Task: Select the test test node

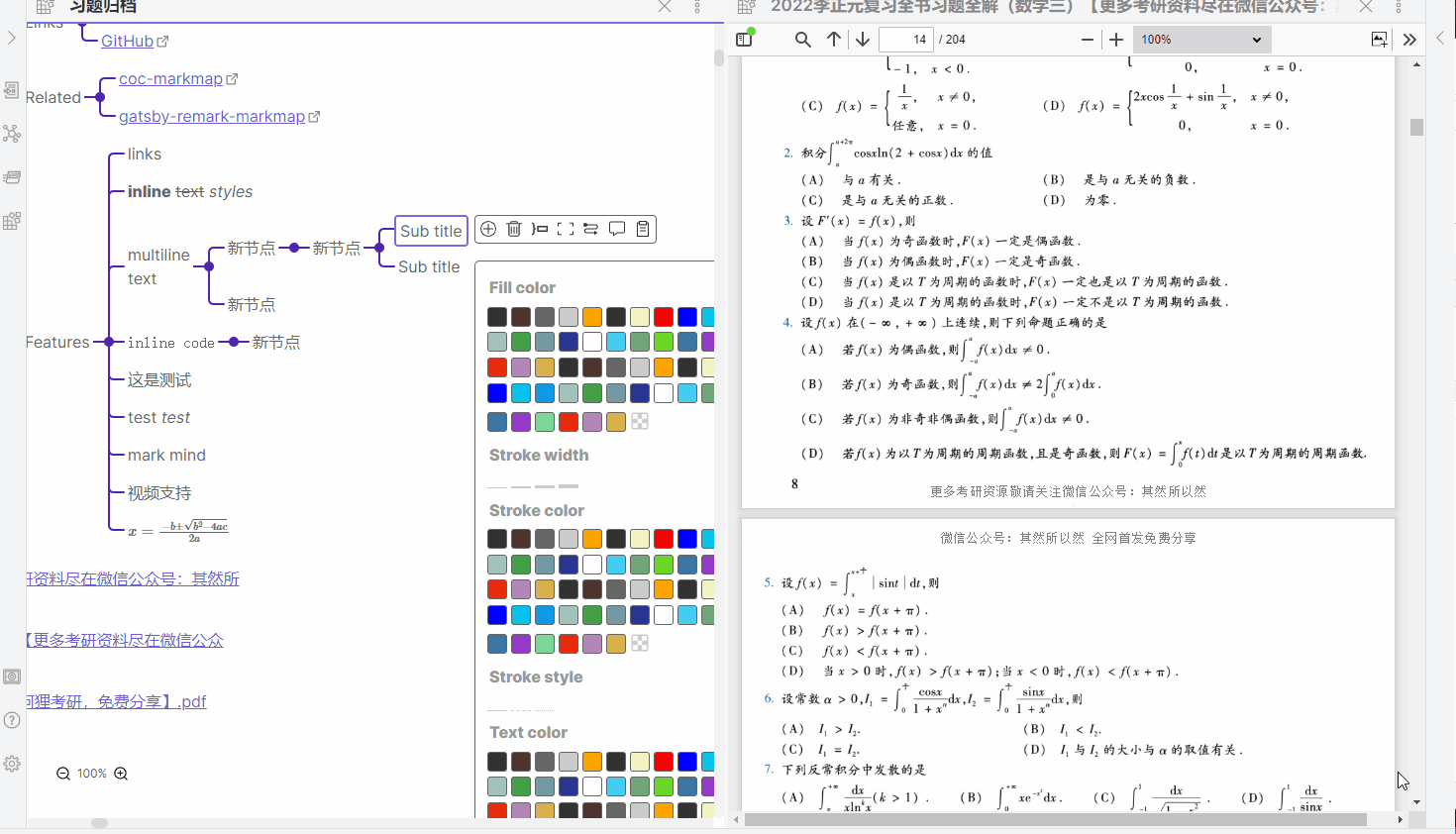Action: point(158,417)
